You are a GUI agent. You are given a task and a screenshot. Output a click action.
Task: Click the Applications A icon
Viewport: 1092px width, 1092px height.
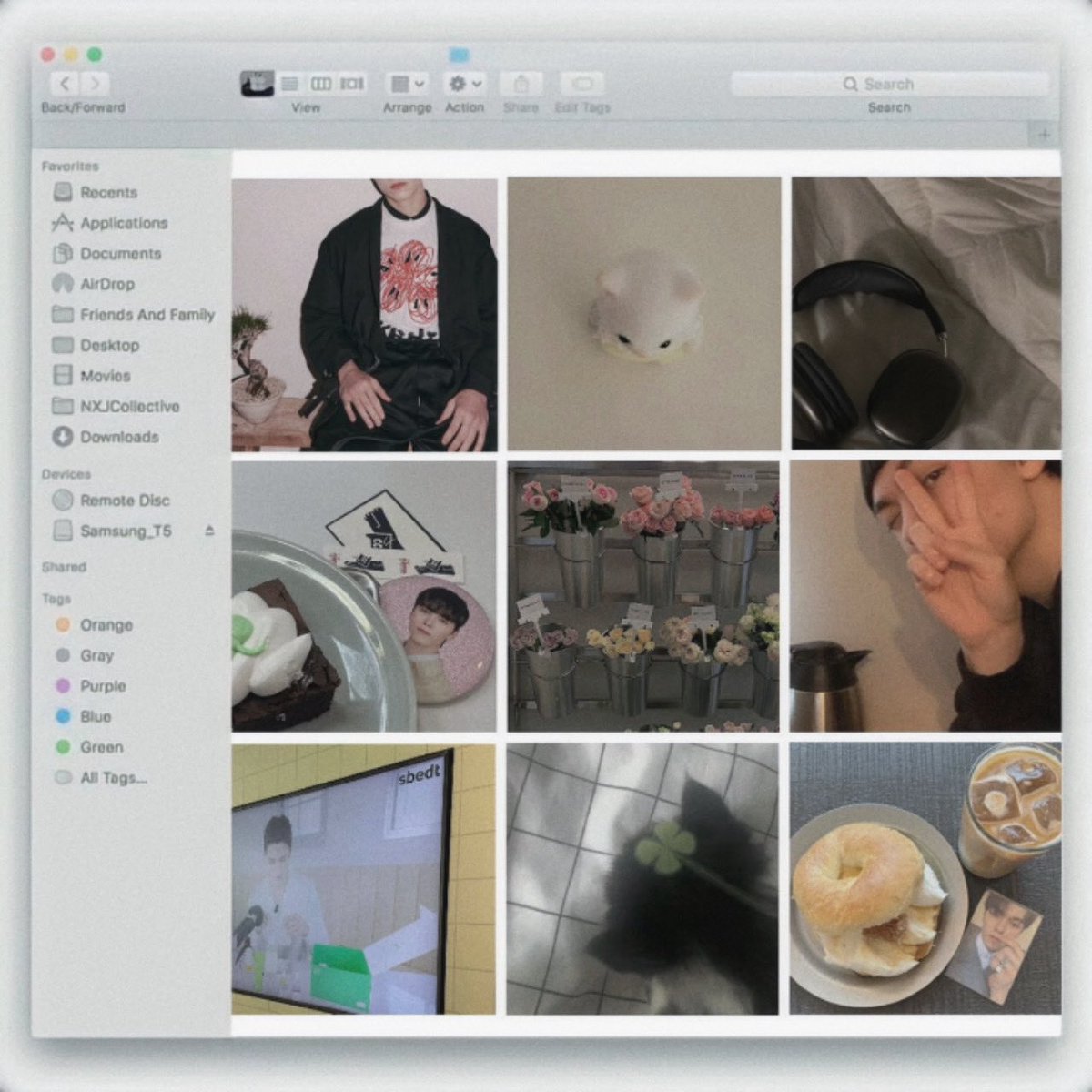[x=62, y=222]
